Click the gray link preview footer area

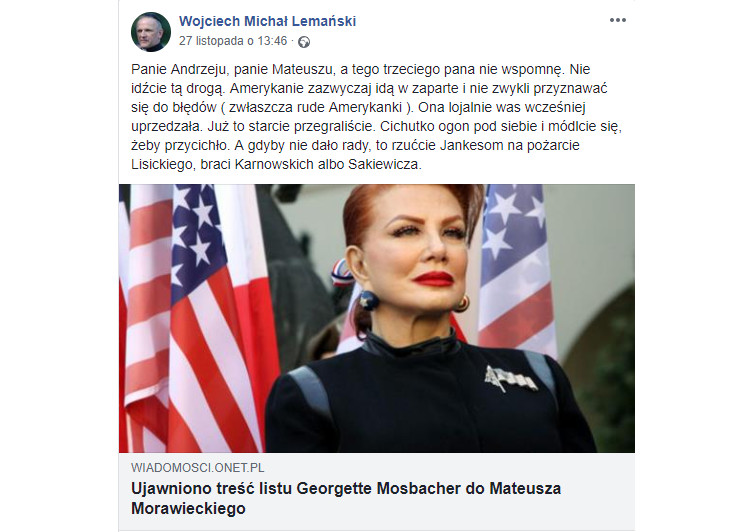pos(376,491)
